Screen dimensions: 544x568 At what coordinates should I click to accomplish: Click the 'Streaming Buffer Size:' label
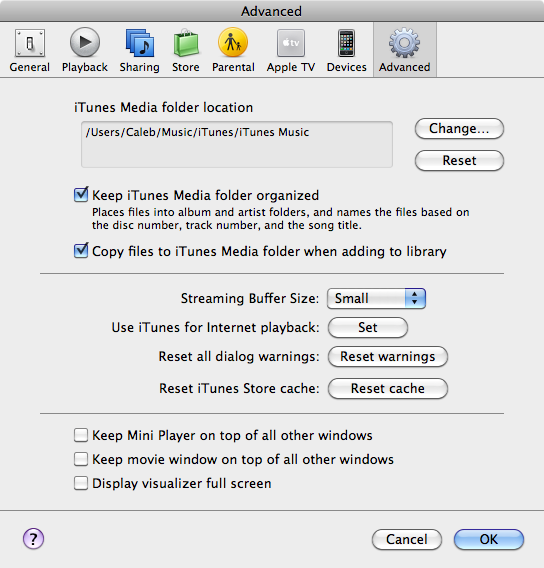click(250, 298)
